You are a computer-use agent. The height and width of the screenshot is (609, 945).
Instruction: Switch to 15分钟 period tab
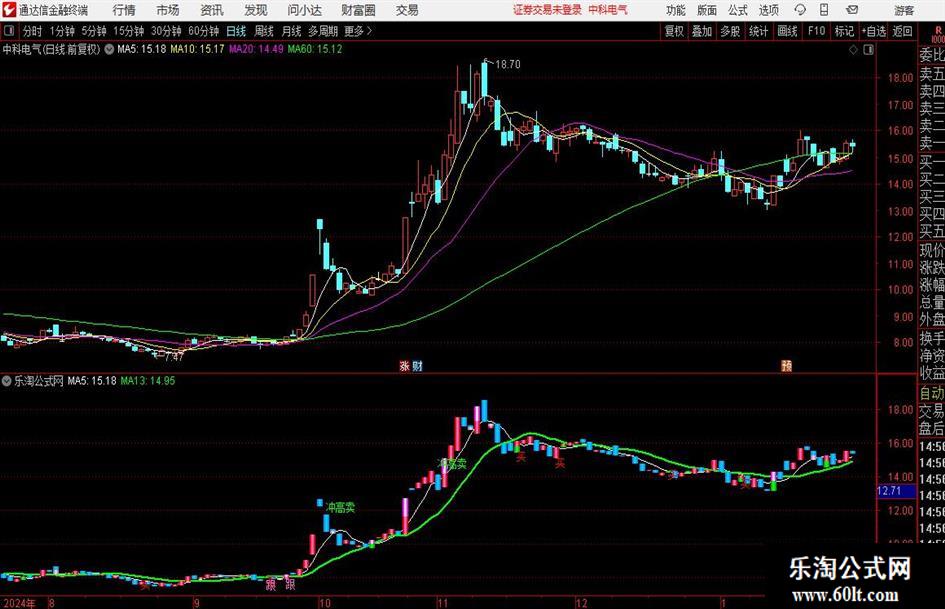click(129, 31)
